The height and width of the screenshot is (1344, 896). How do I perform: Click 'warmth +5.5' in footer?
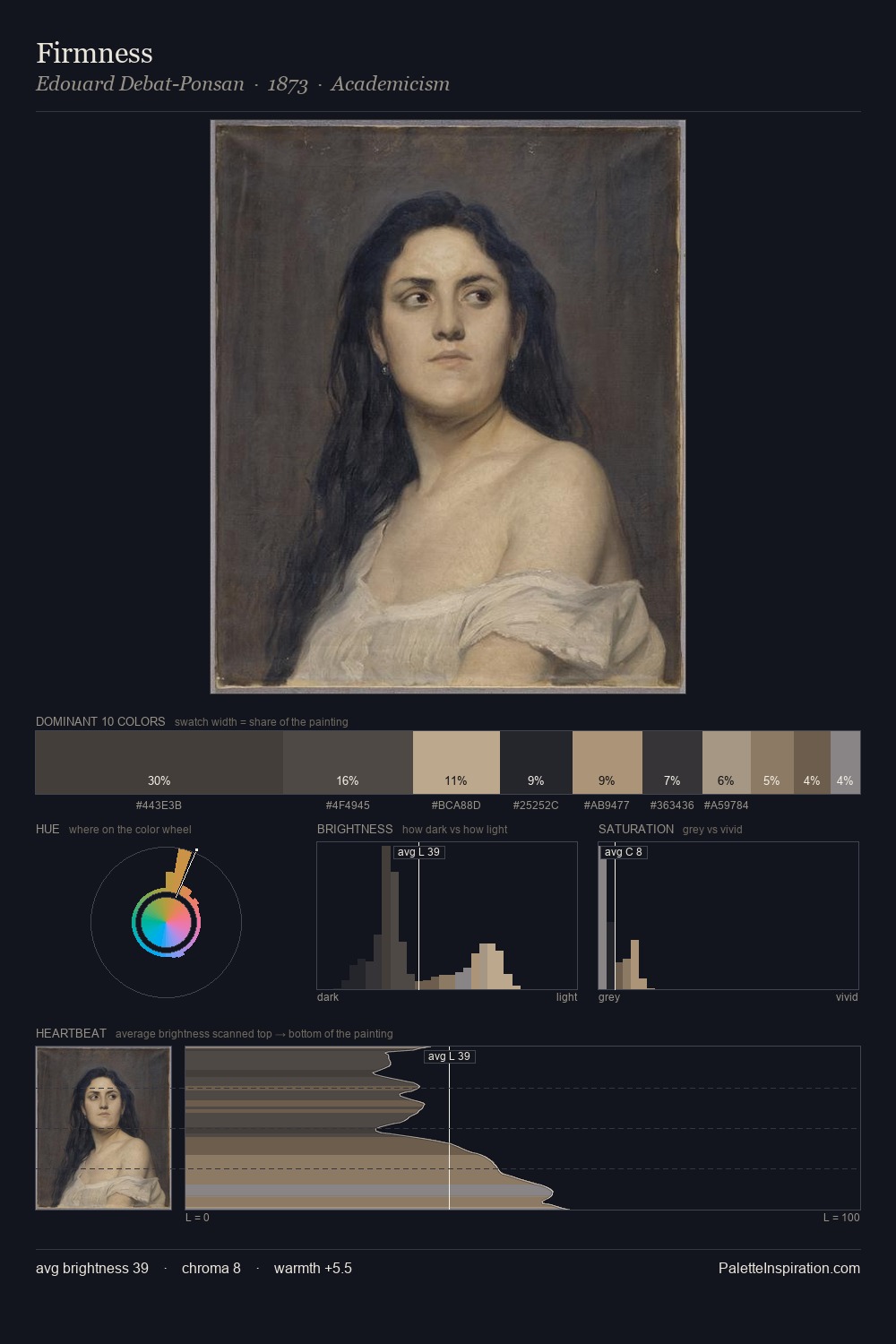313,1268
